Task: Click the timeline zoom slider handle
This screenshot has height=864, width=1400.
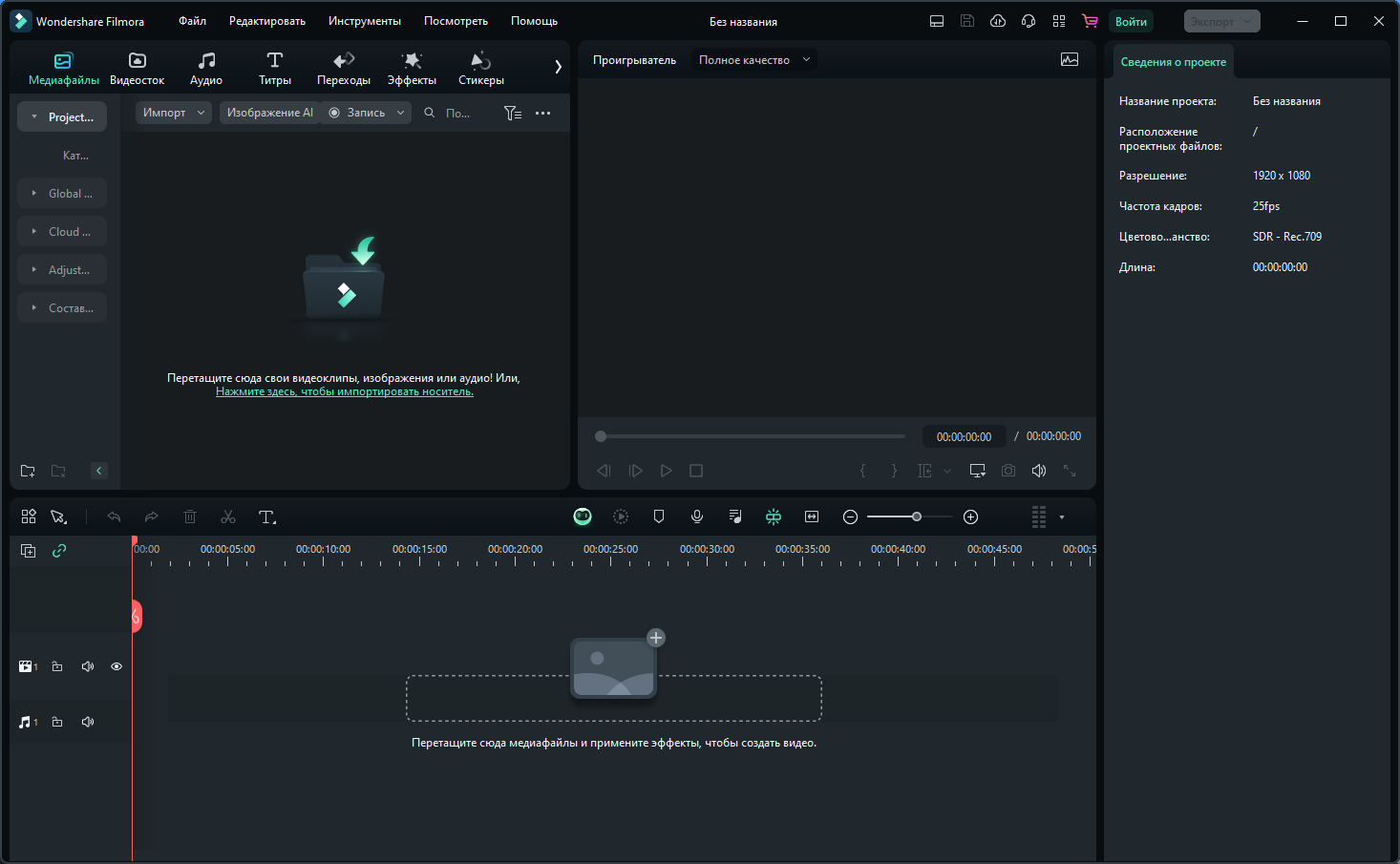Action: coord(917,516)
